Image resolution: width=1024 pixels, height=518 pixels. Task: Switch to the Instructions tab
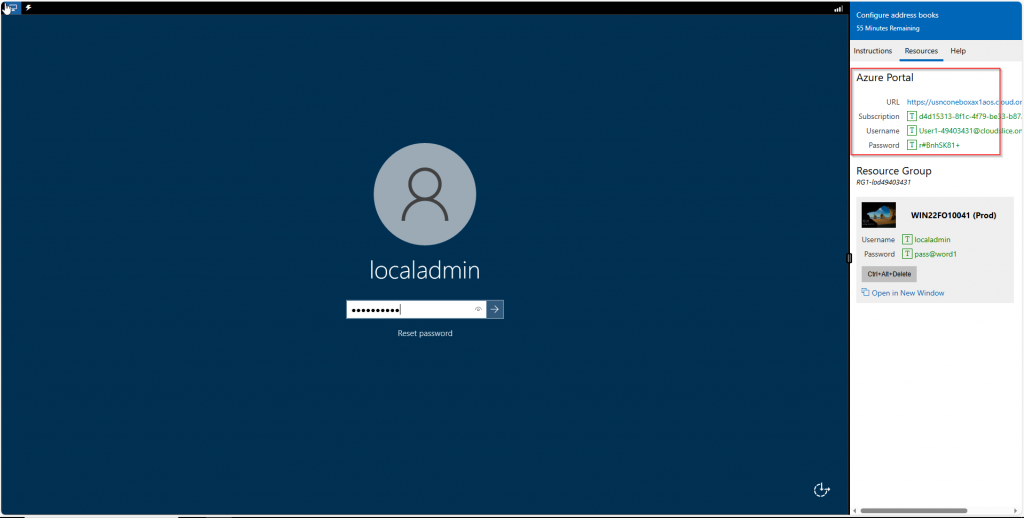873,51
